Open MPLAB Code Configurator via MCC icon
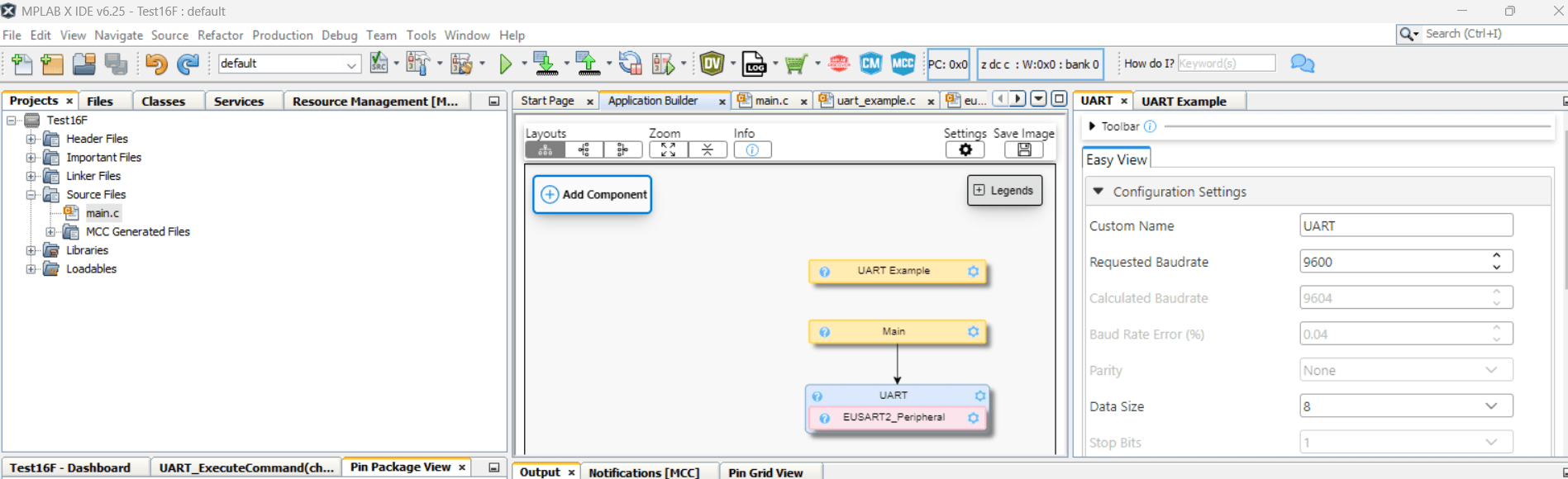1568x479 pixels. 903,64
